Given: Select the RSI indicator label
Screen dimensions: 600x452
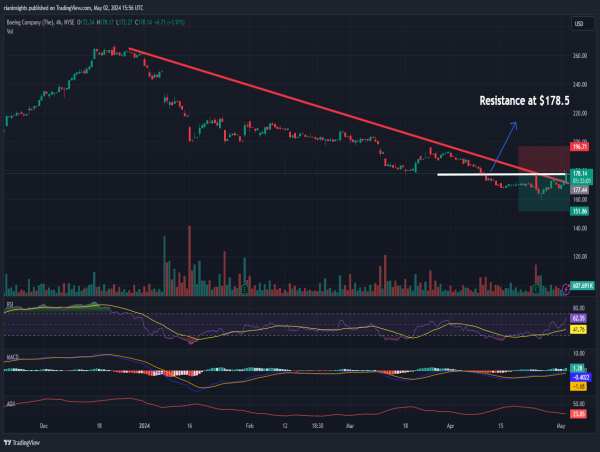Looking at the screenshot, I should click(10, 305).
